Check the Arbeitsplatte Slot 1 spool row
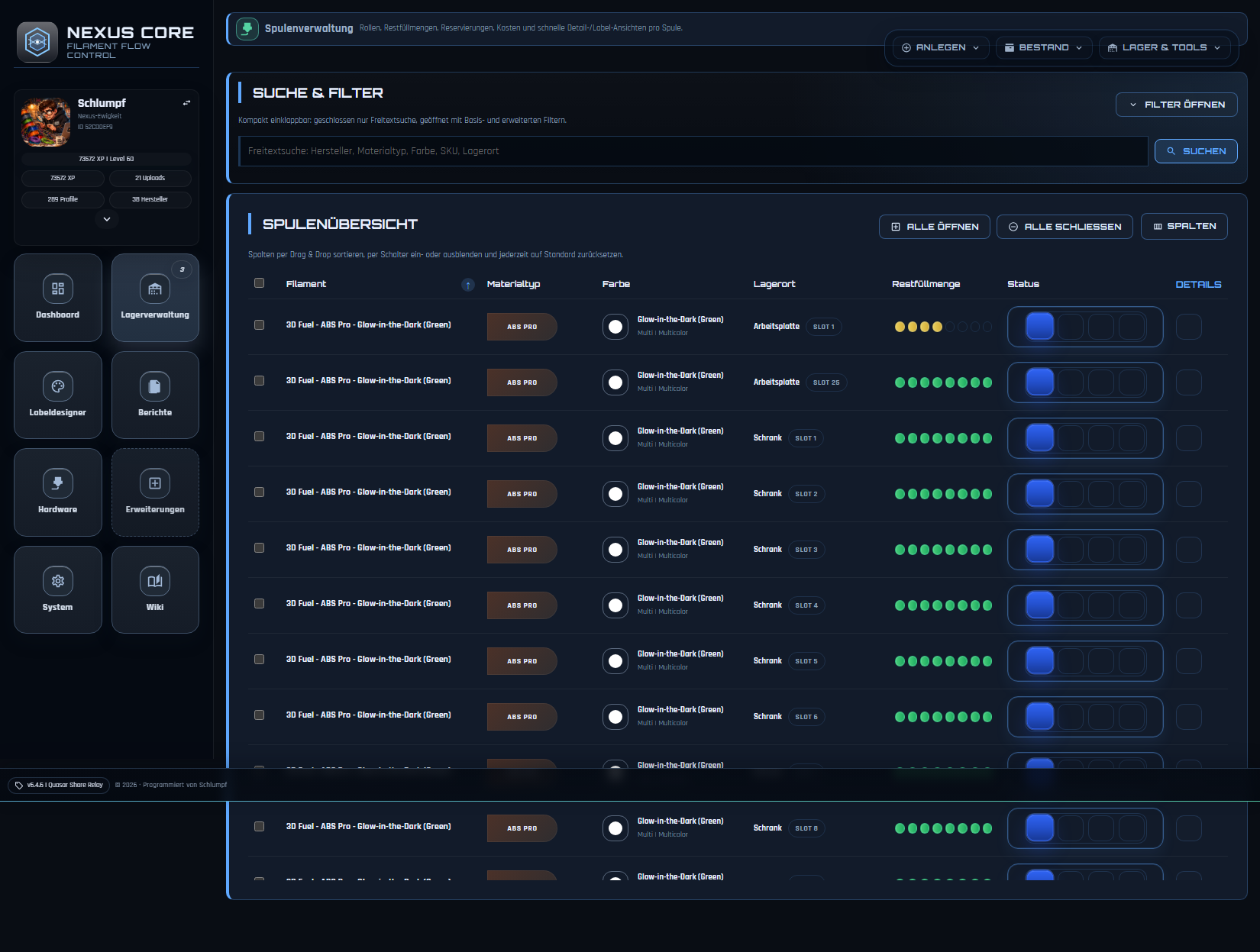 click(x=260, y=325)
